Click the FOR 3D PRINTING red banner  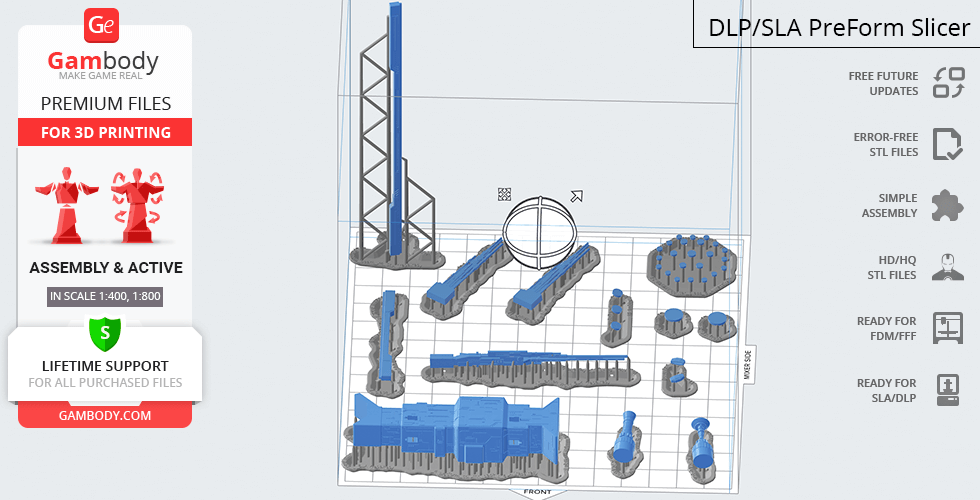105,133
